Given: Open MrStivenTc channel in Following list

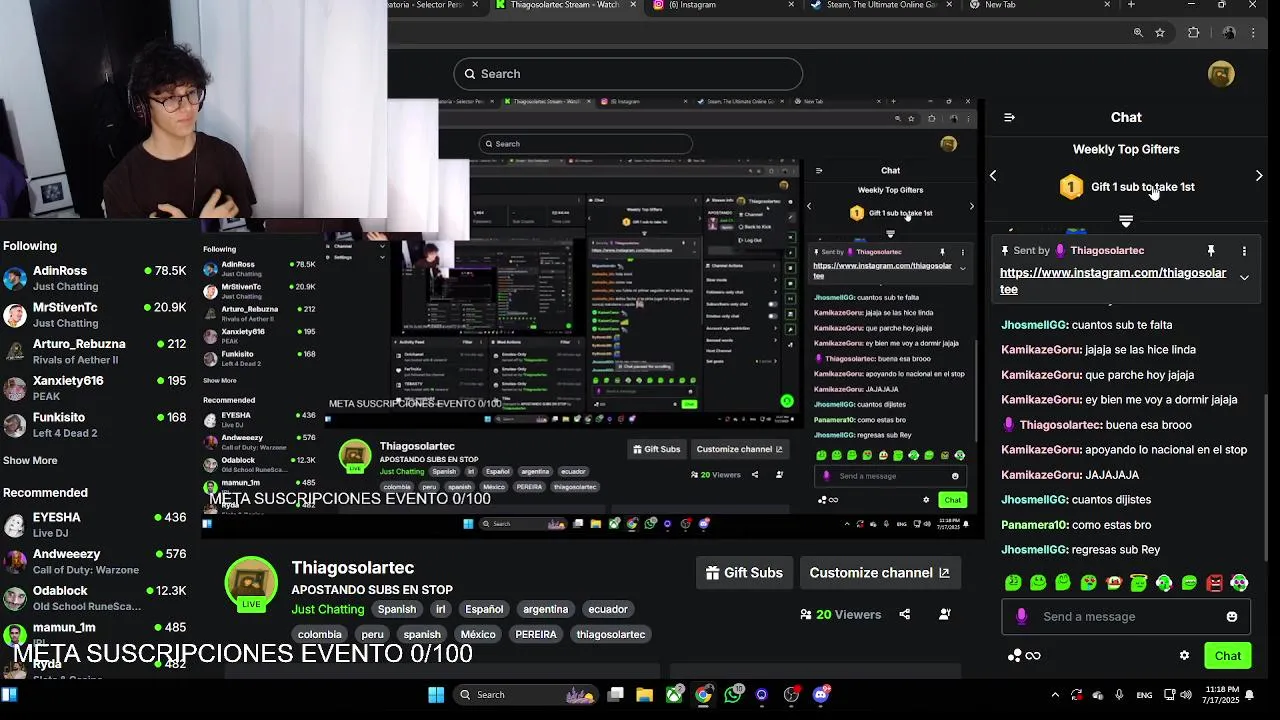Looking at the screenshot, I should point(95,315).
